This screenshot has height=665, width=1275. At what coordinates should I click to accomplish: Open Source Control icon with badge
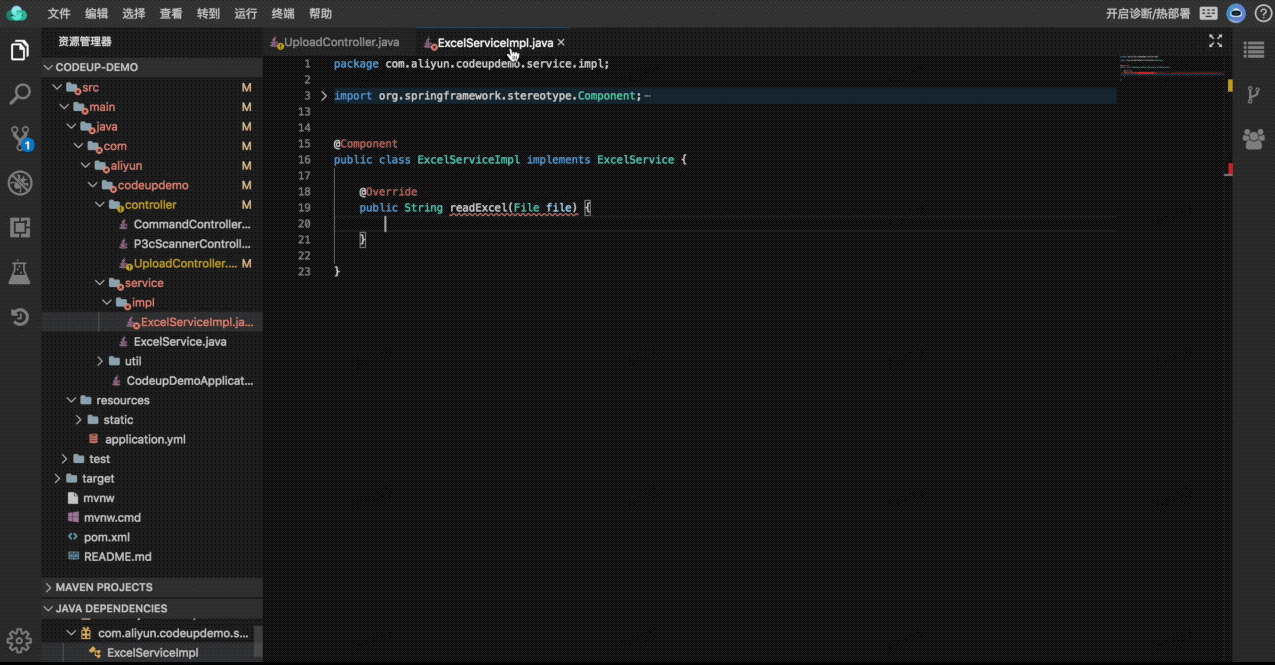19,138
